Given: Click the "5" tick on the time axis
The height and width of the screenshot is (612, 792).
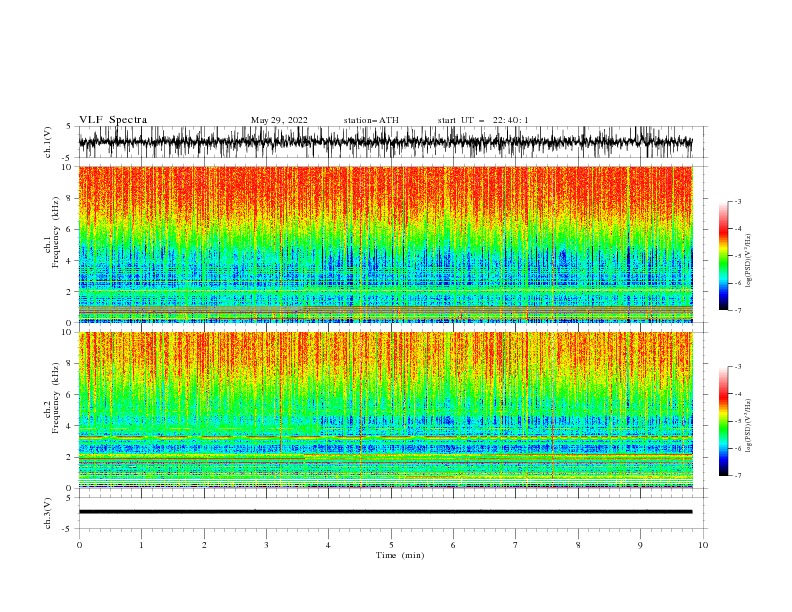Looking at the screenshot, I should click(391, 545).
